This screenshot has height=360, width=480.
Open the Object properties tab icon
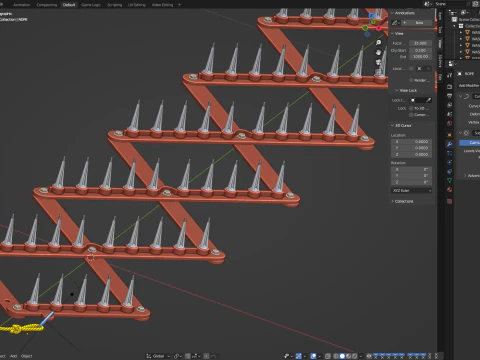tap(449, 135)
